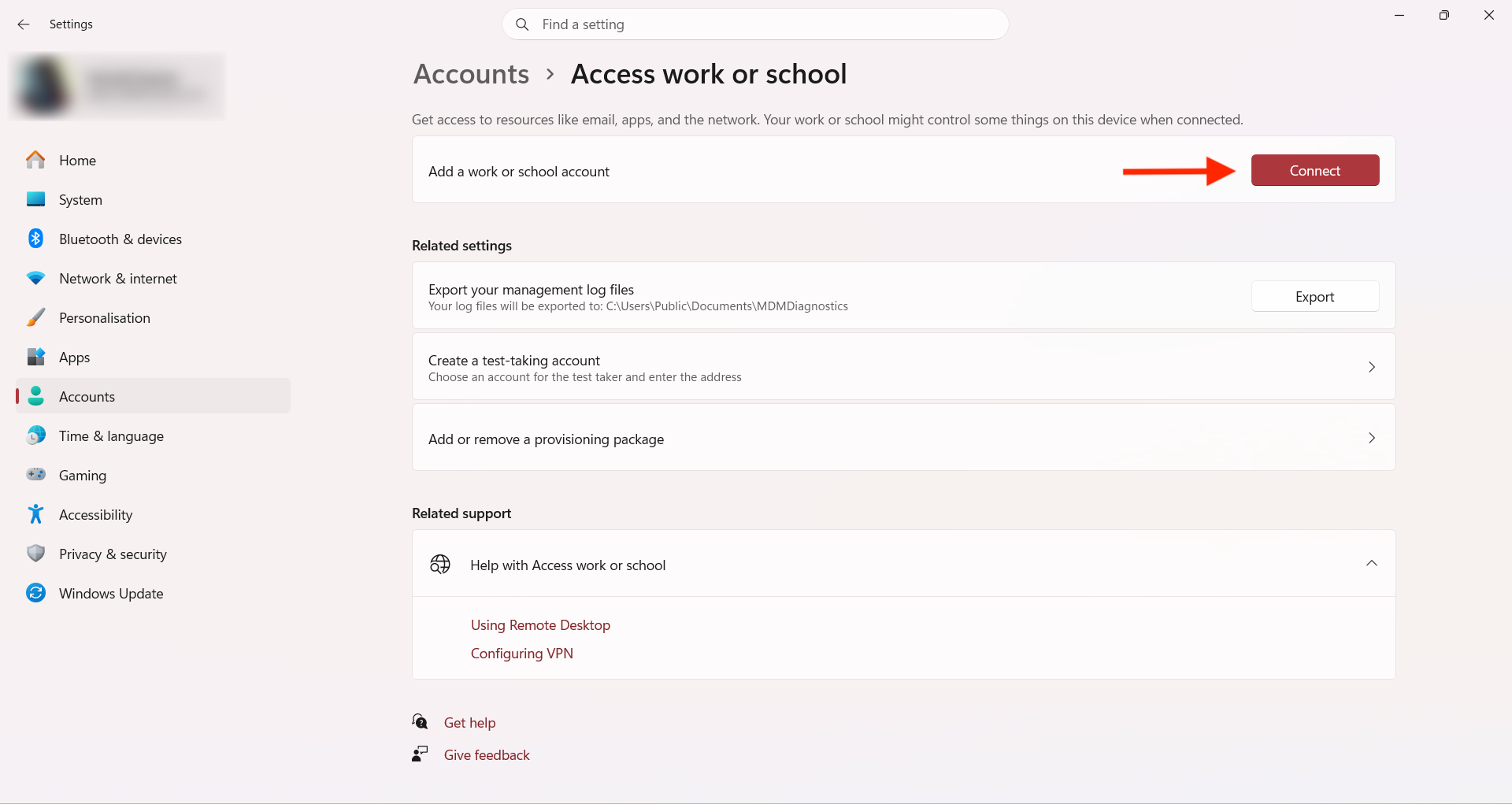The height and width of the screenshot is (804, 1512).
Task: Click the Give feedback link text
Action: (487, 755)
